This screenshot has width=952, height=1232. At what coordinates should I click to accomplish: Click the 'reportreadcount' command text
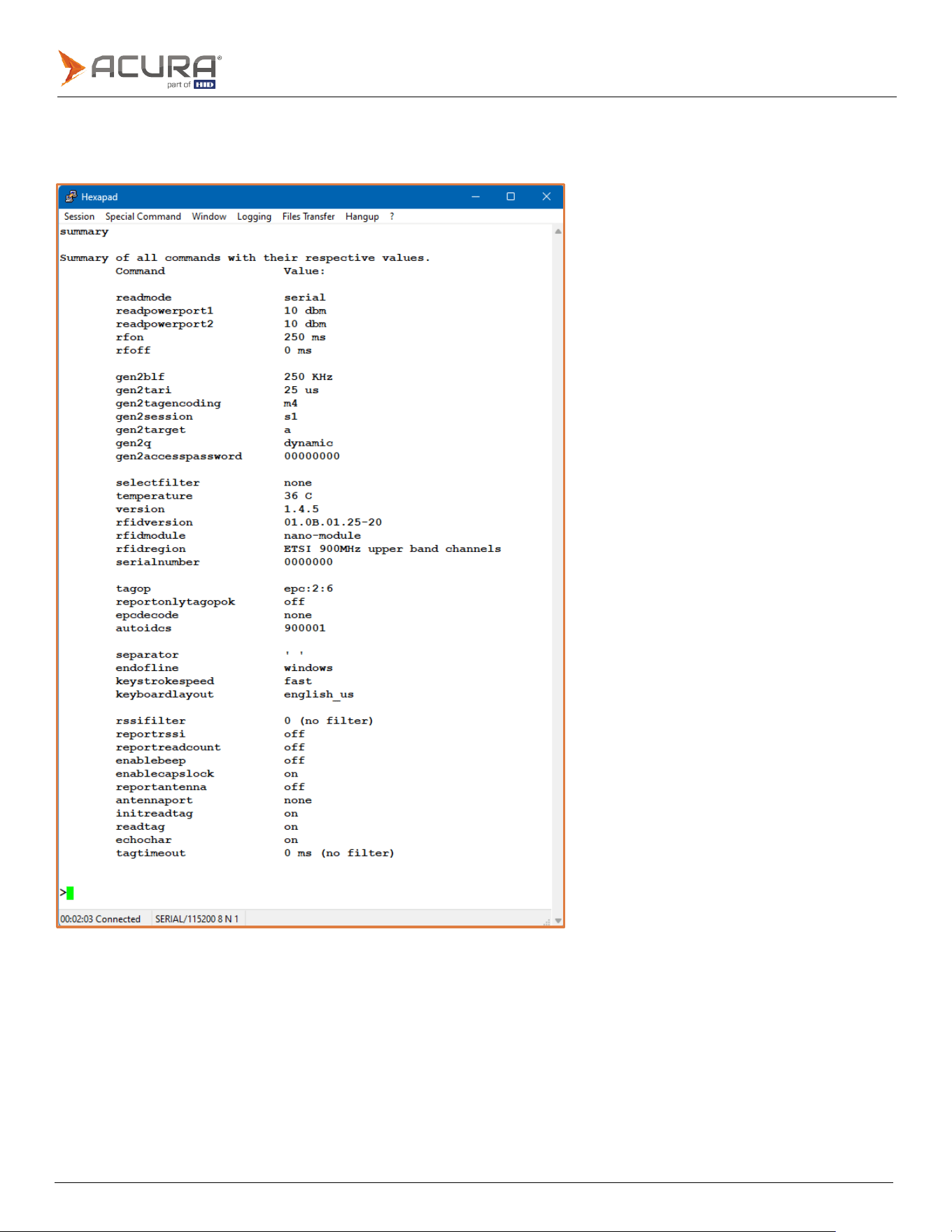point(168,748)
